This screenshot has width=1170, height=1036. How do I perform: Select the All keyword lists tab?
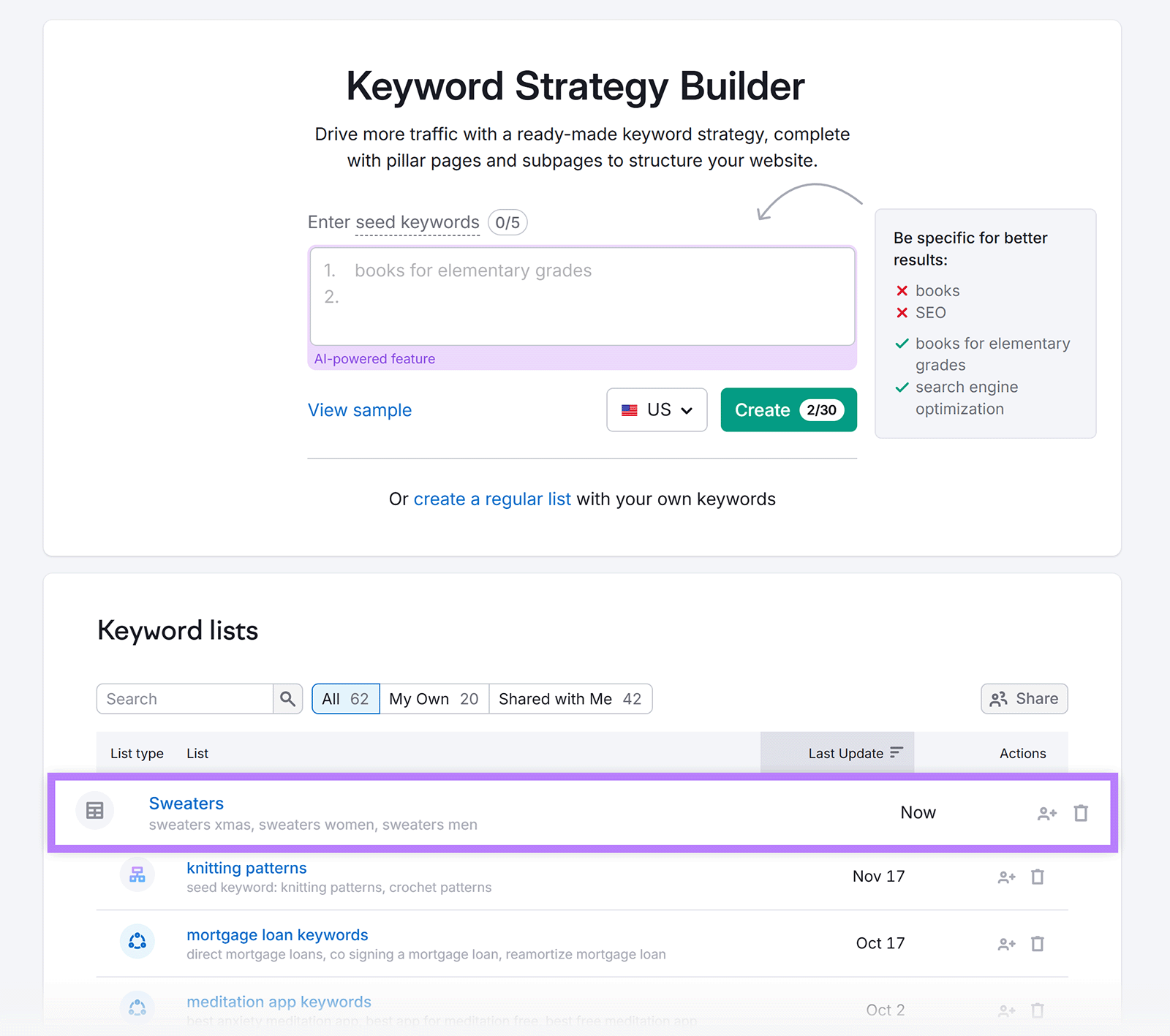click(344, 698)
